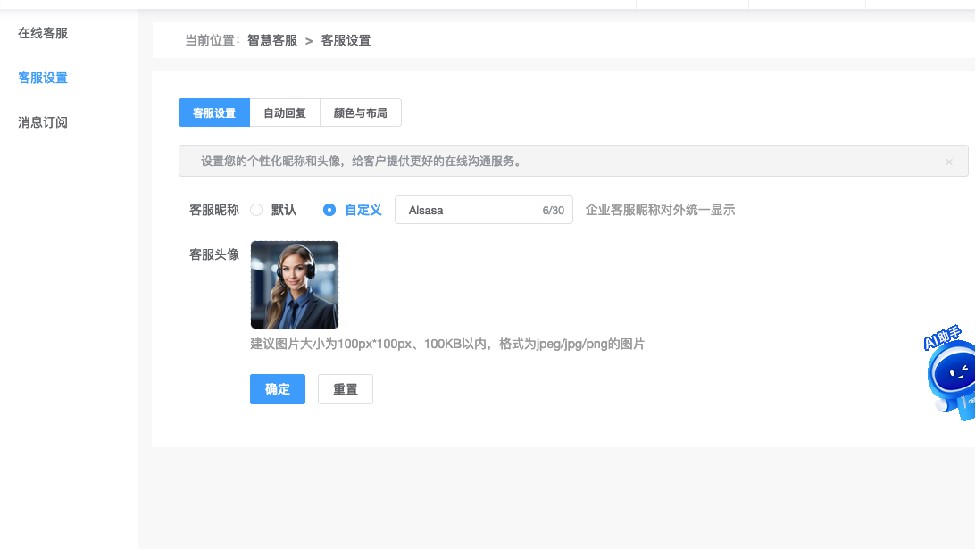Screen dimensions: 976x550
Task: Open 消息订阅 in the sidebar
Action: 43,123
